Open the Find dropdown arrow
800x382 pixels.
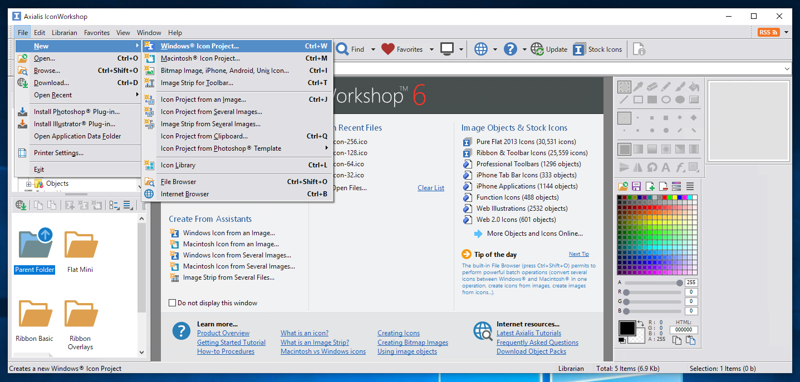[373, 49]
